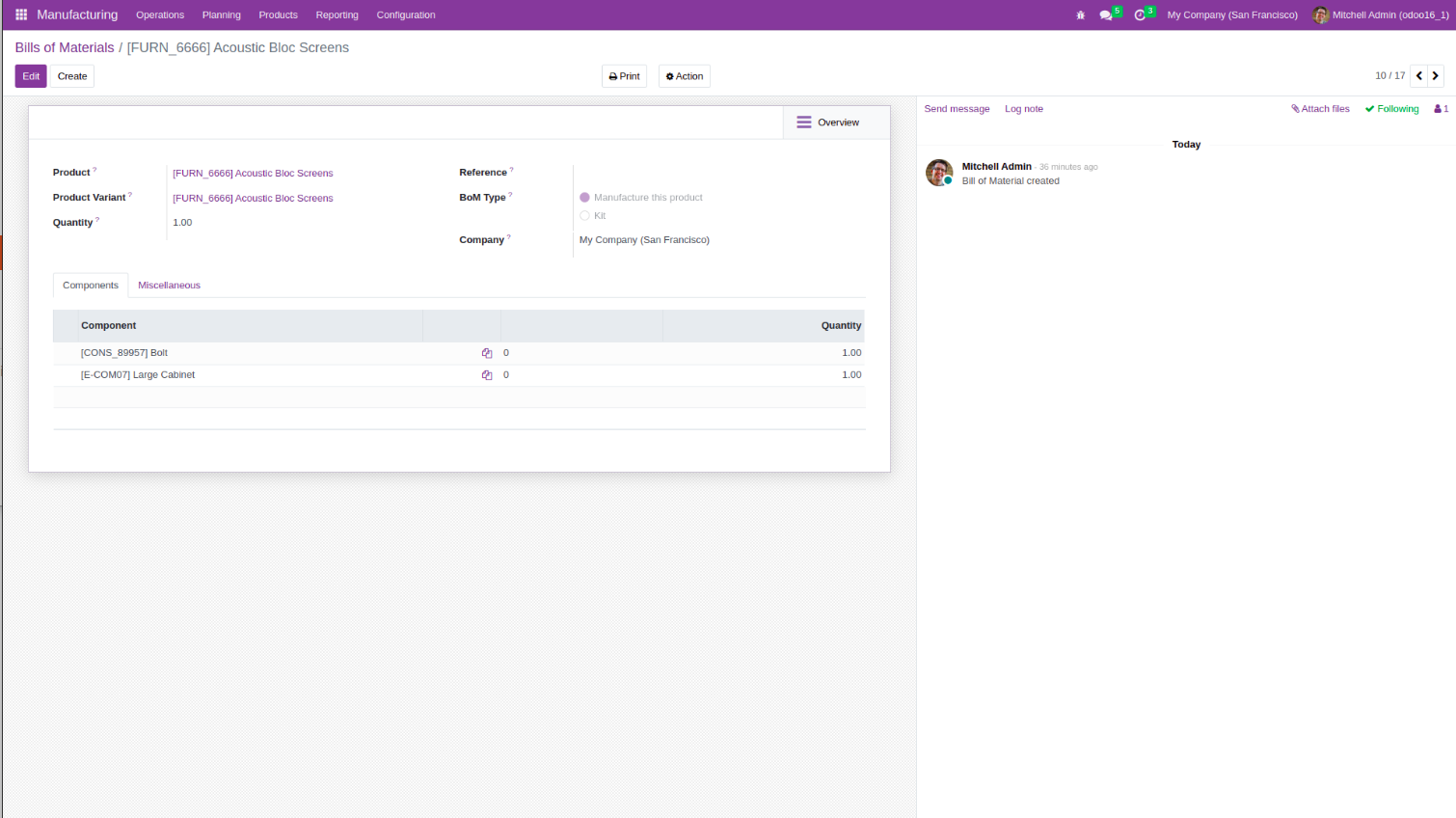Go to the next record arrow

pyautogui.click(x=1436, y=76)
